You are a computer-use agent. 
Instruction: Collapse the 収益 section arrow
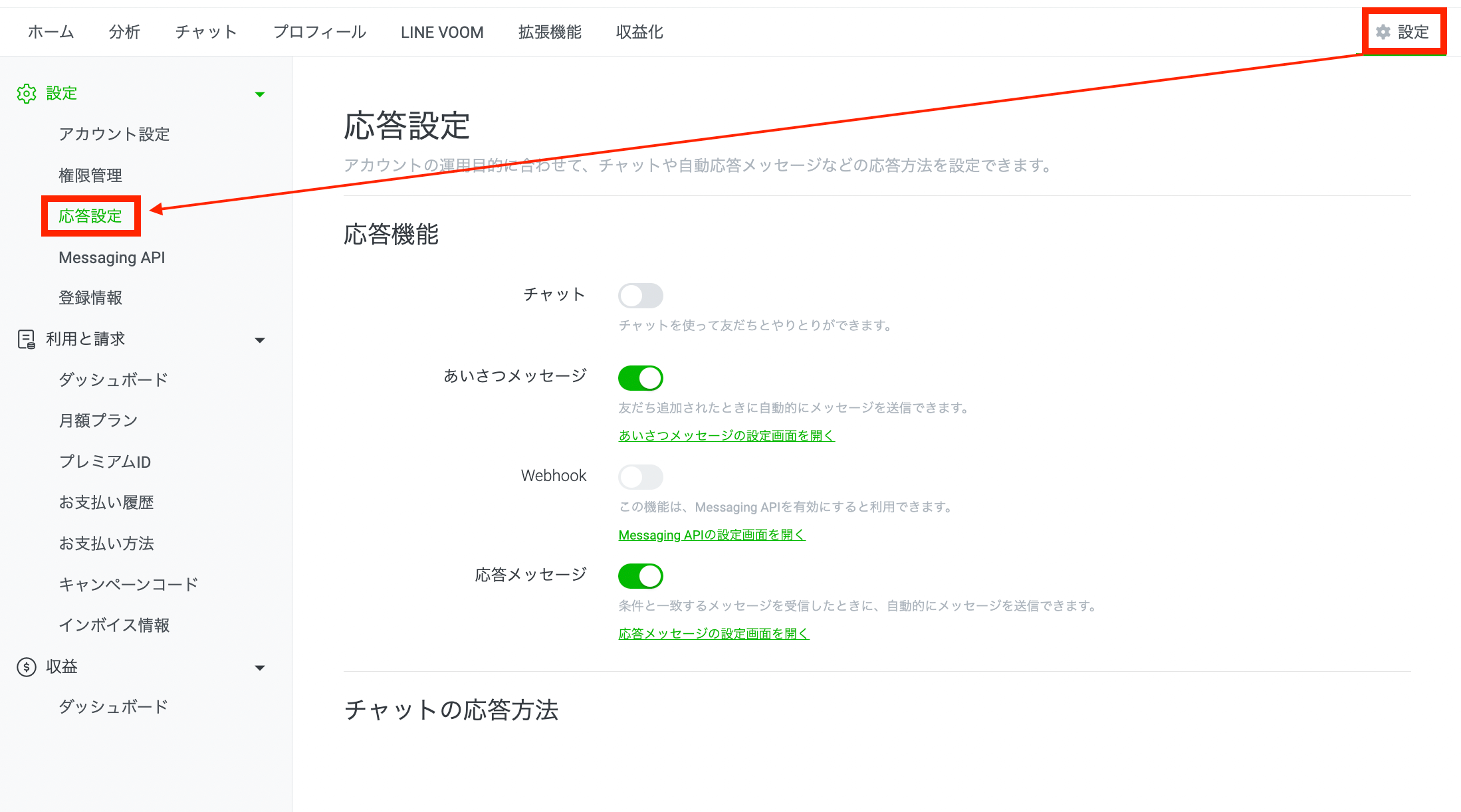click(260, 668)
